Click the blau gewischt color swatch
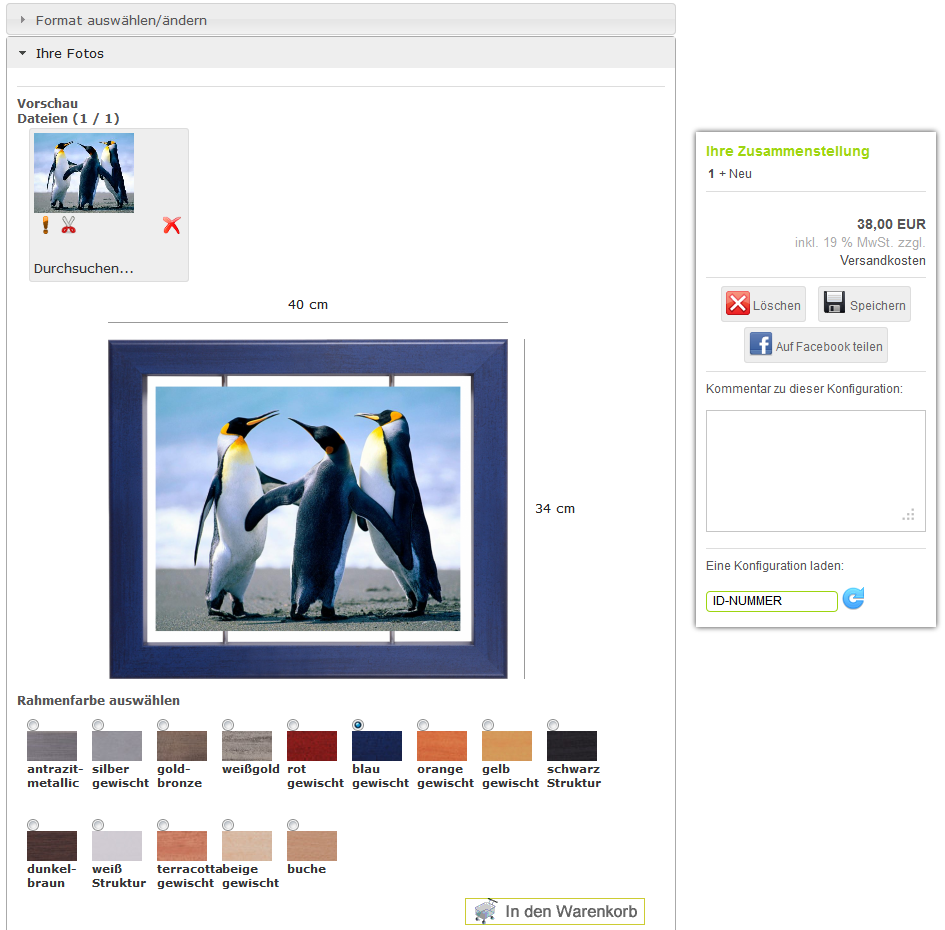Screen dimensions: 945x930 click(x=377, y=746)
